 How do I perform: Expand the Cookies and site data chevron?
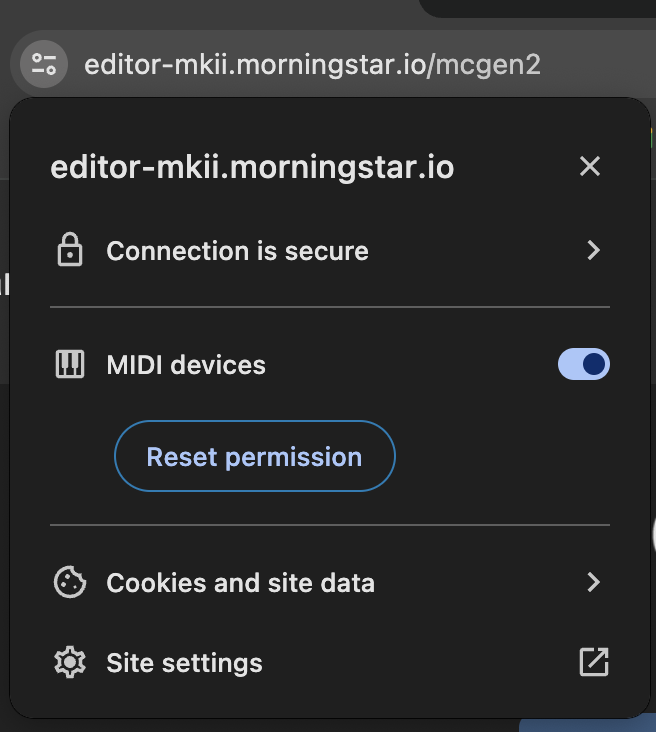point(593,582)
